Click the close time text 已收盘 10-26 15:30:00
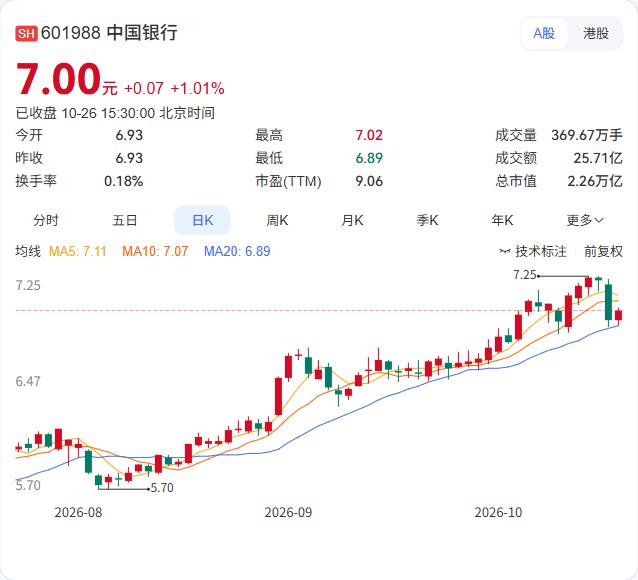 click(85, 113)
